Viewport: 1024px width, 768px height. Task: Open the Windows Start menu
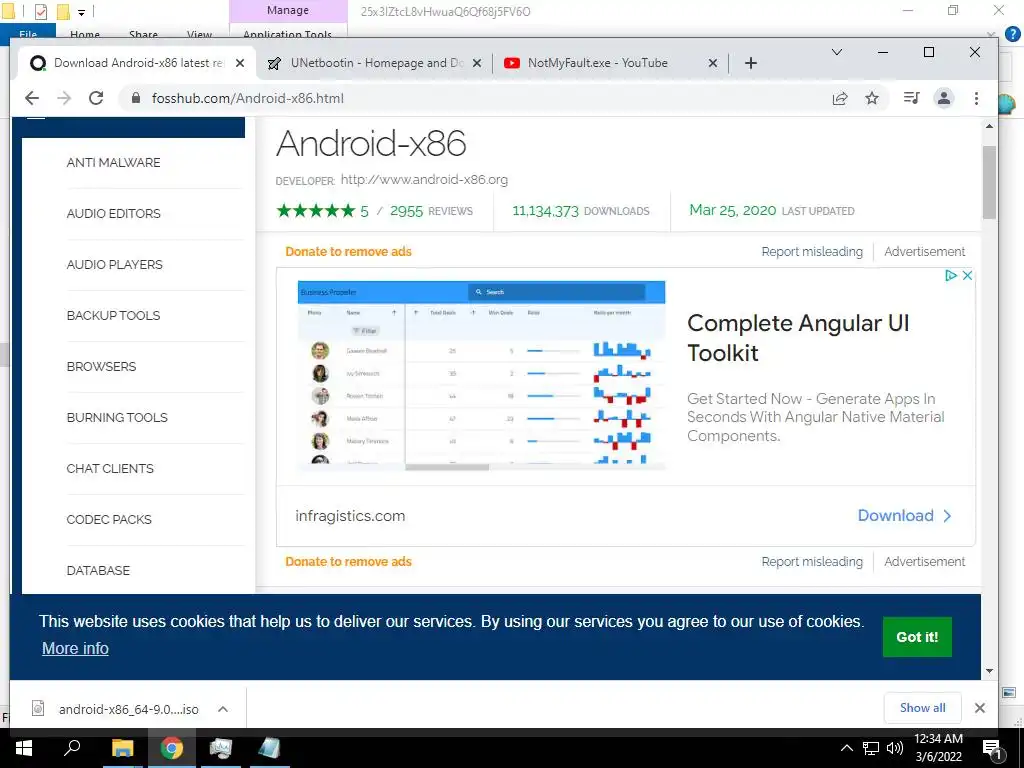[x=24, y=748]
